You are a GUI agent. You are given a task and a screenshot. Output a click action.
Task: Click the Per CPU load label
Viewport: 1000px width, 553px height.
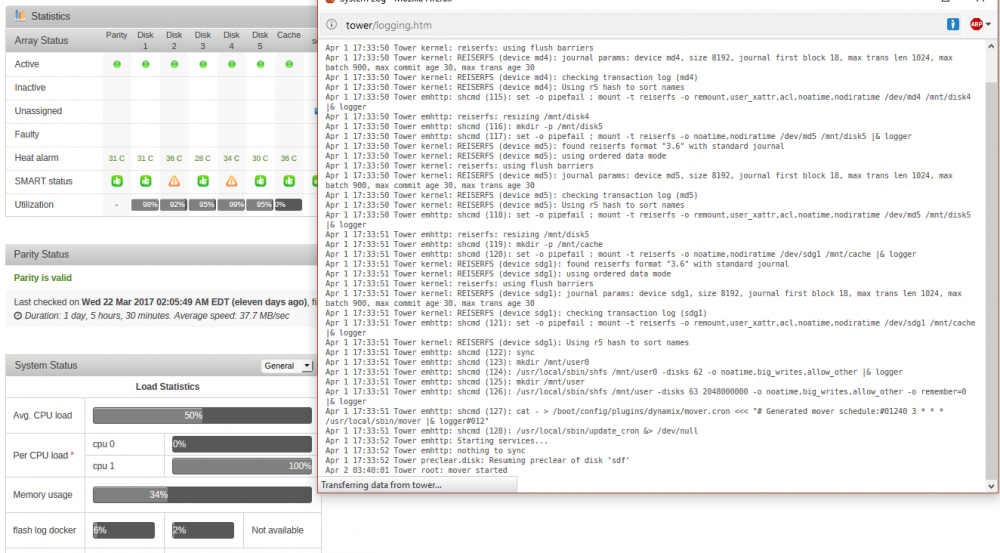coord(43,455)
